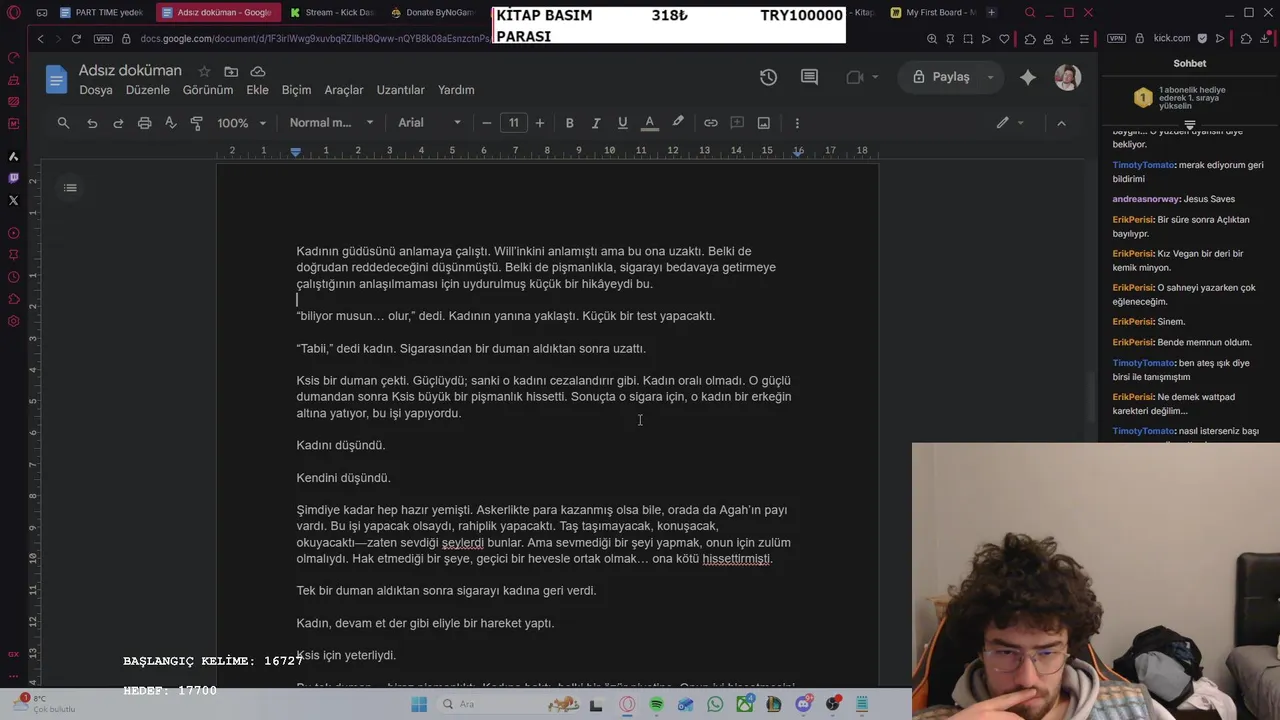The width and height of the screenshot is (1280, 720).
Task: Toggle bold formatting
Action: tap(569, 123)
